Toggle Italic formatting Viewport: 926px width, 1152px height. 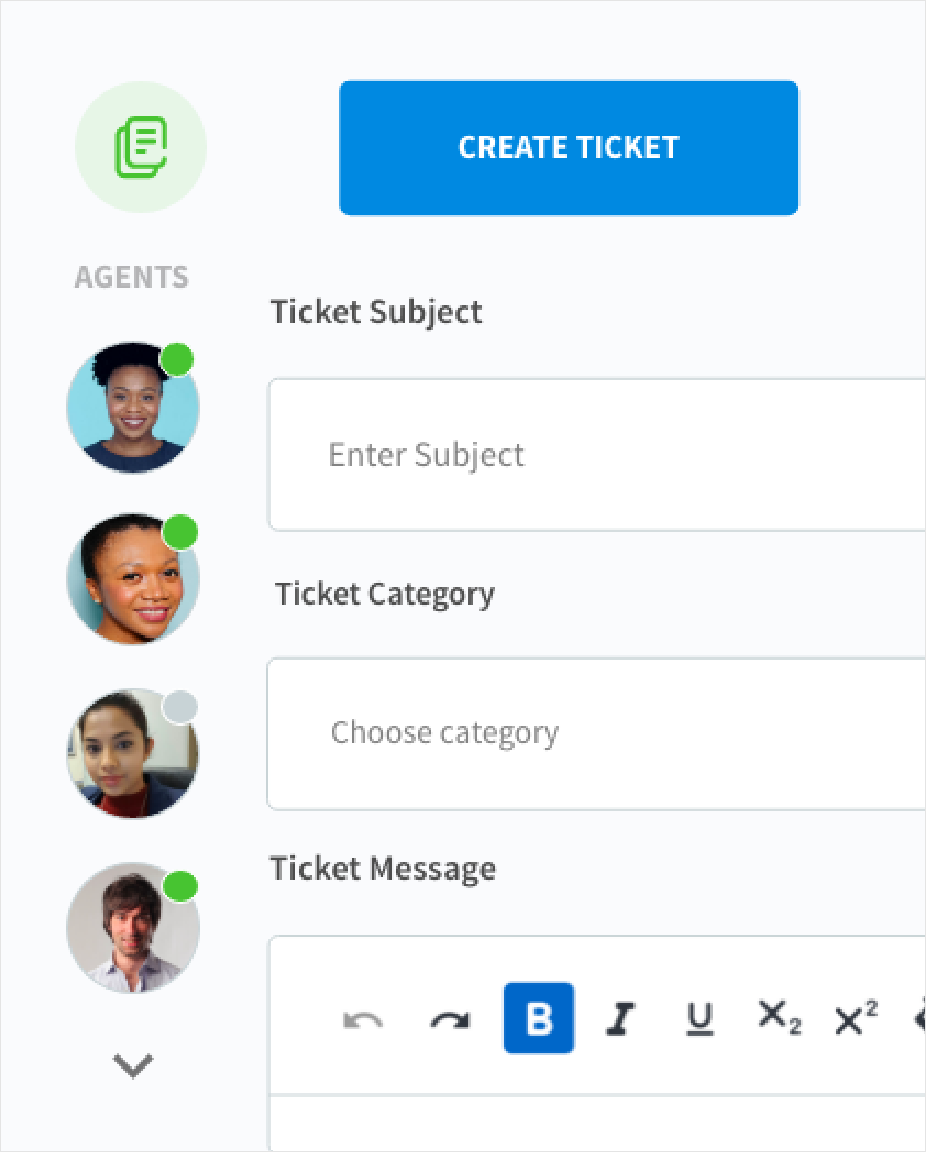[x=620, y=1019]
